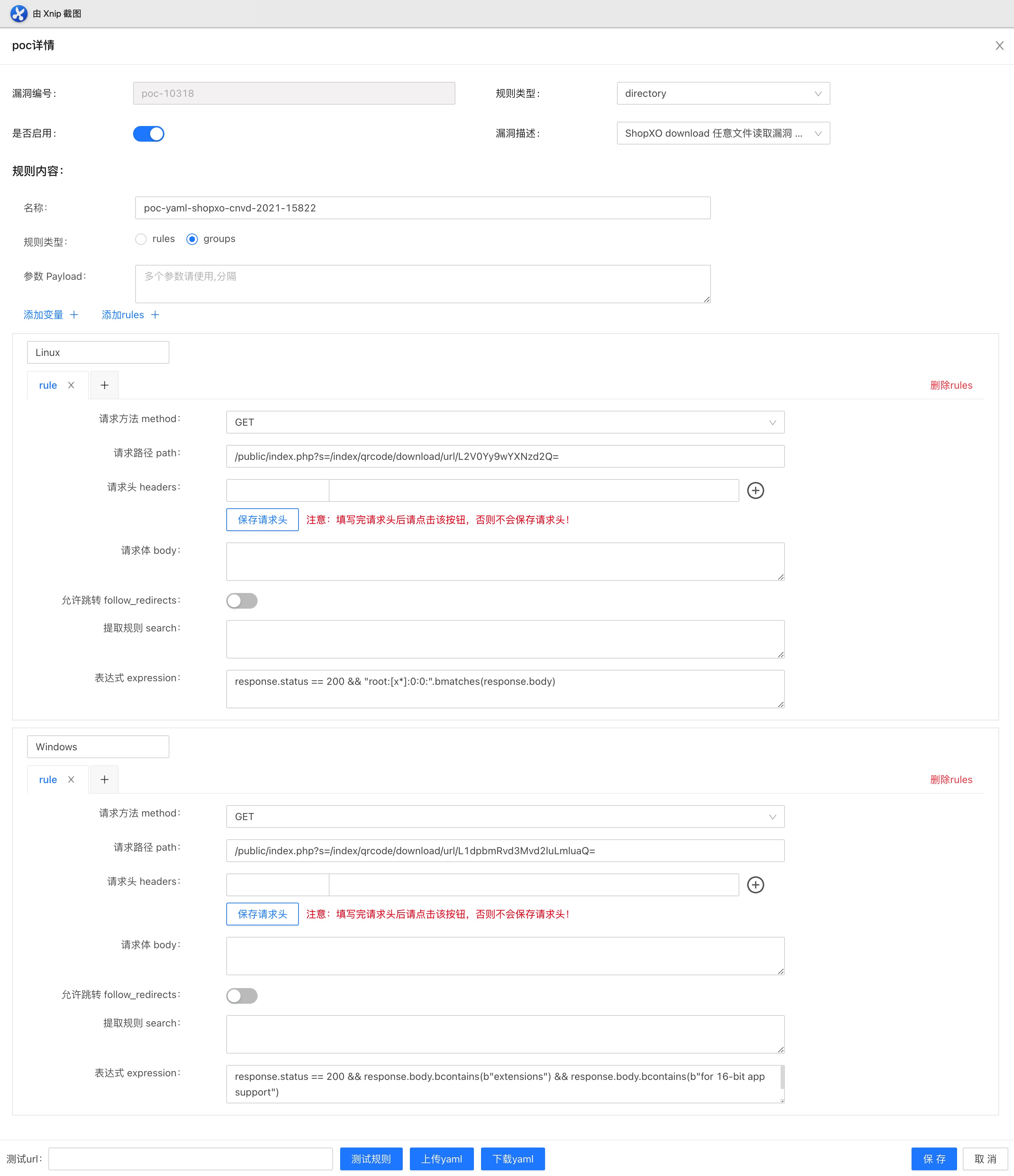Click the 测试规则 button

371,1159
